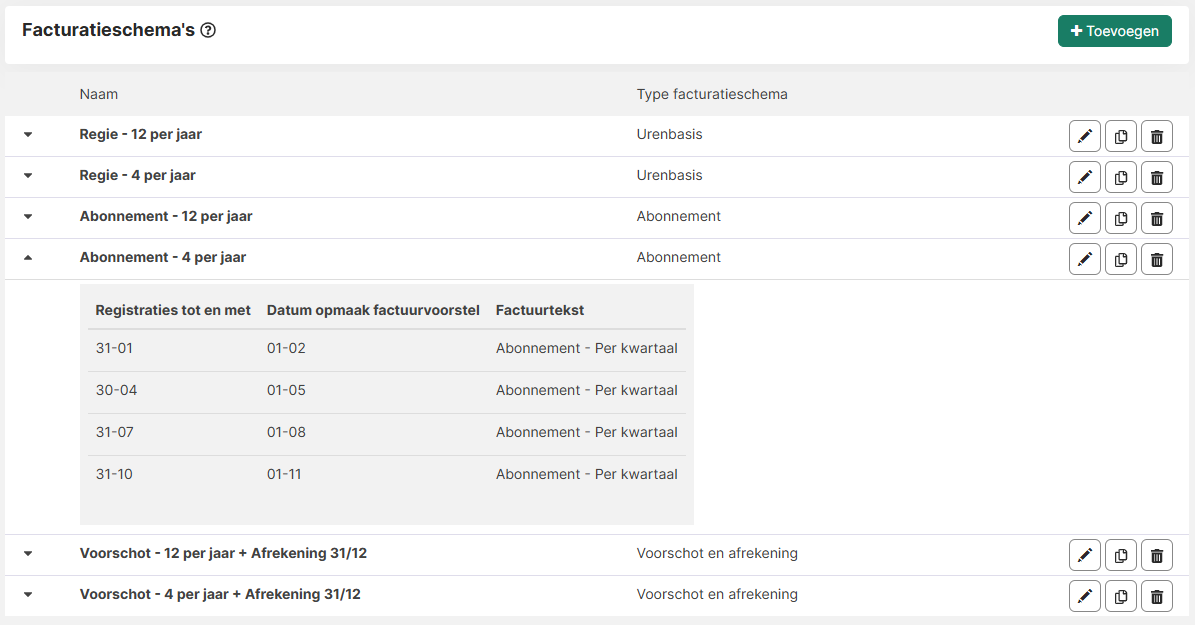Viewport: 1195px width, 625px height.
Task: Collapse the Abonnement - 4 per jaar row
Action: pyautogui.click(x=28, y=258)
